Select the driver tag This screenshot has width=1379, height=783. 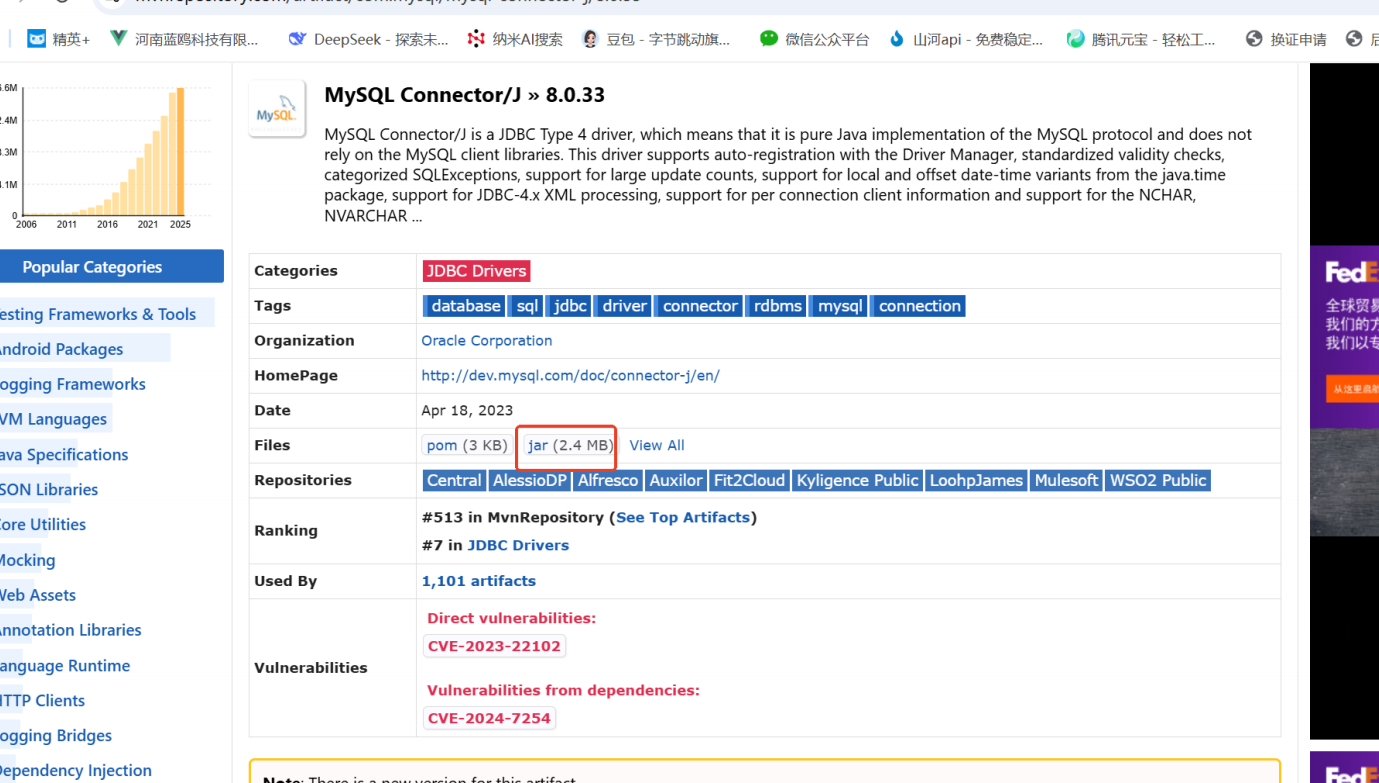click(624, 306)
